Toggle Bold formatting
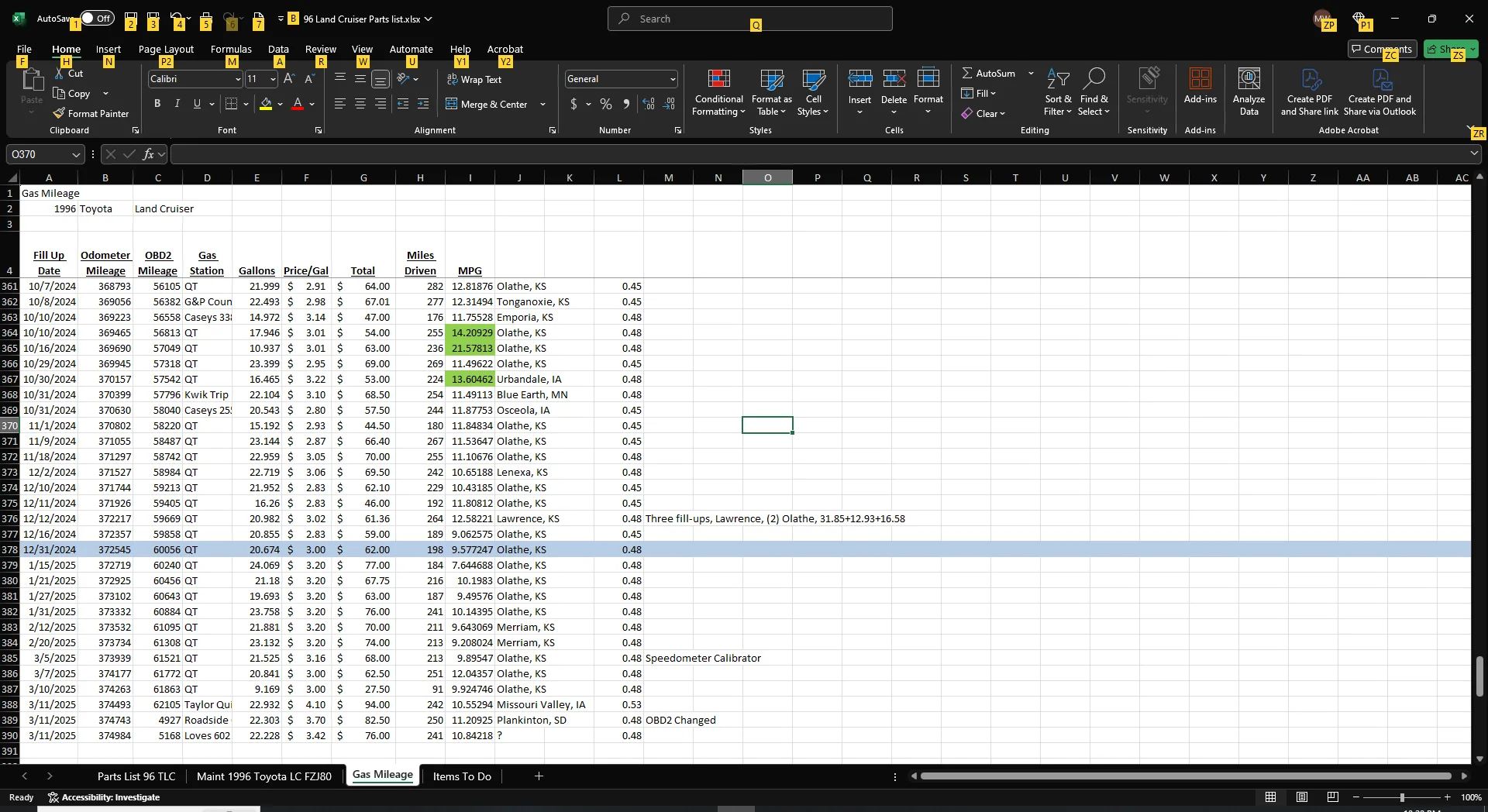 tap(157, 104)
